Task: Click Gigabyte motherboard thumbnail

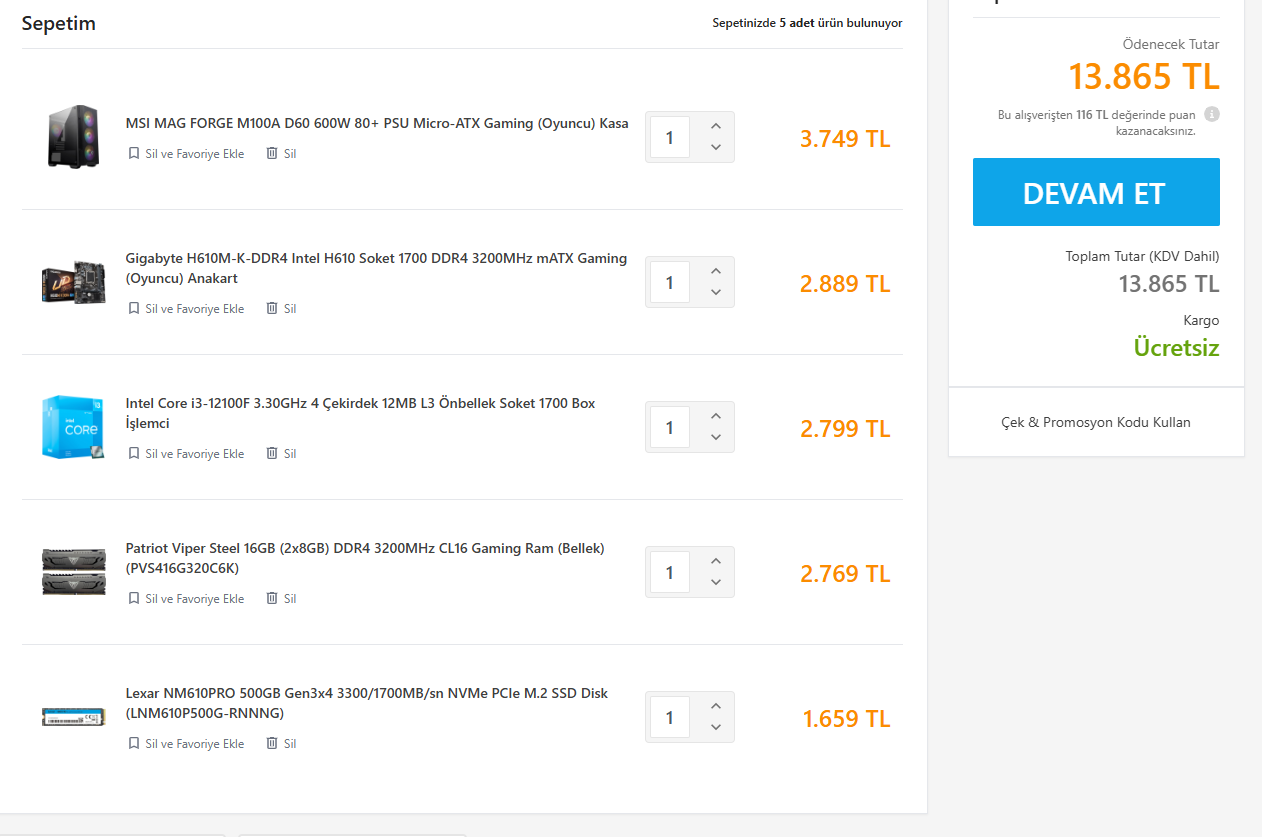Action: pos(73,282)
